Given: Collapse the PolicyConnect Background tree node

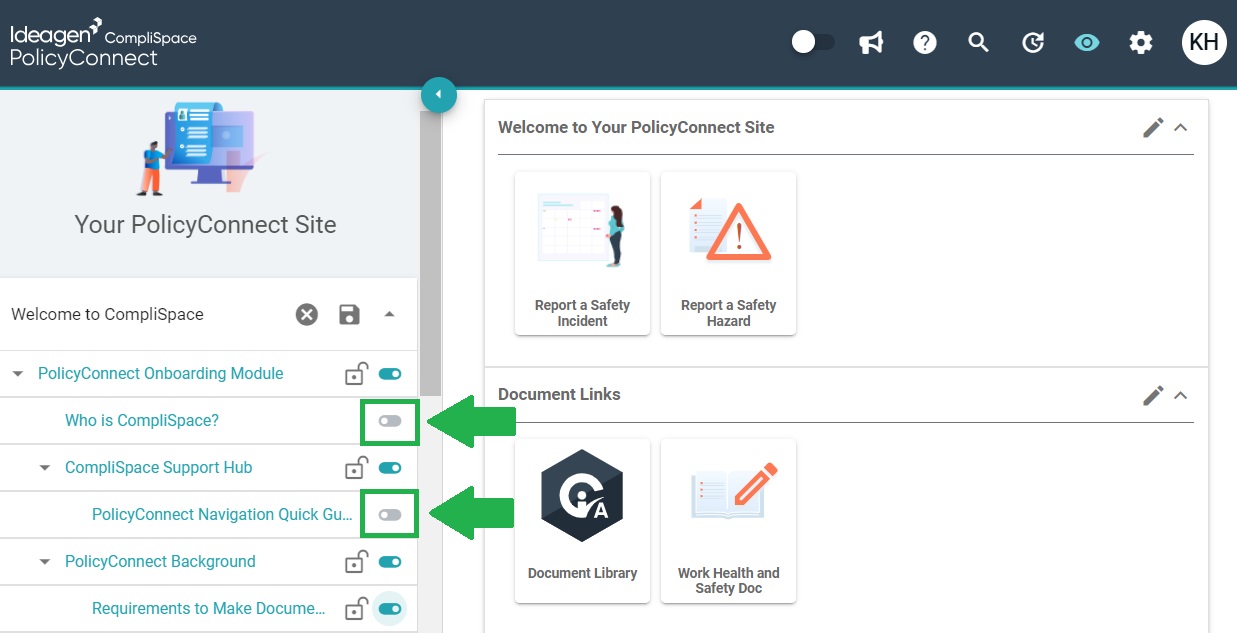Looking at the screenshot, I should 45,562.
